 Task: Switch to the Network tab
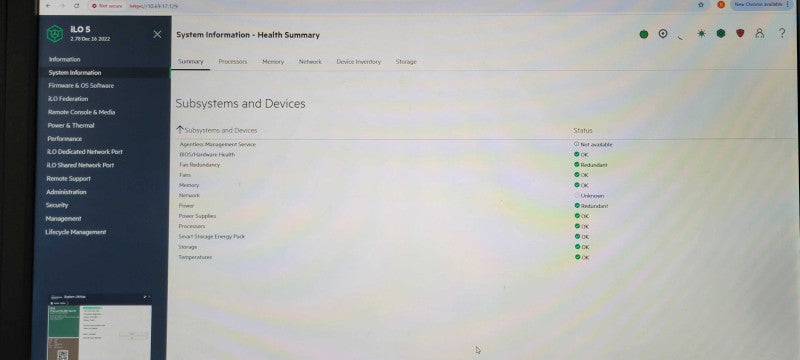[x=310, y=62]
